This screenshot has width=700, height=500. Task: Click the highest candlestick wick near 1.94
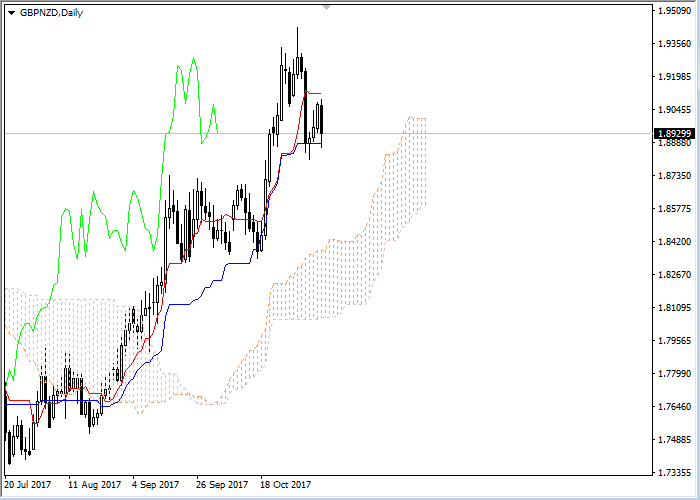click(297, 40)
